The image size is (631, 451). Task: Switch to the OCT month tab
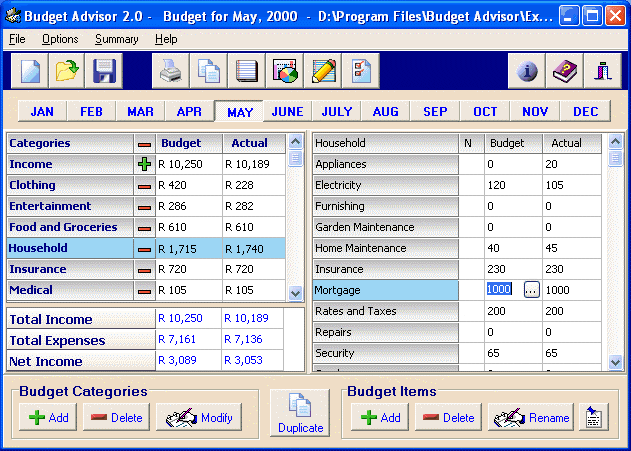click(x=485, y=111)
